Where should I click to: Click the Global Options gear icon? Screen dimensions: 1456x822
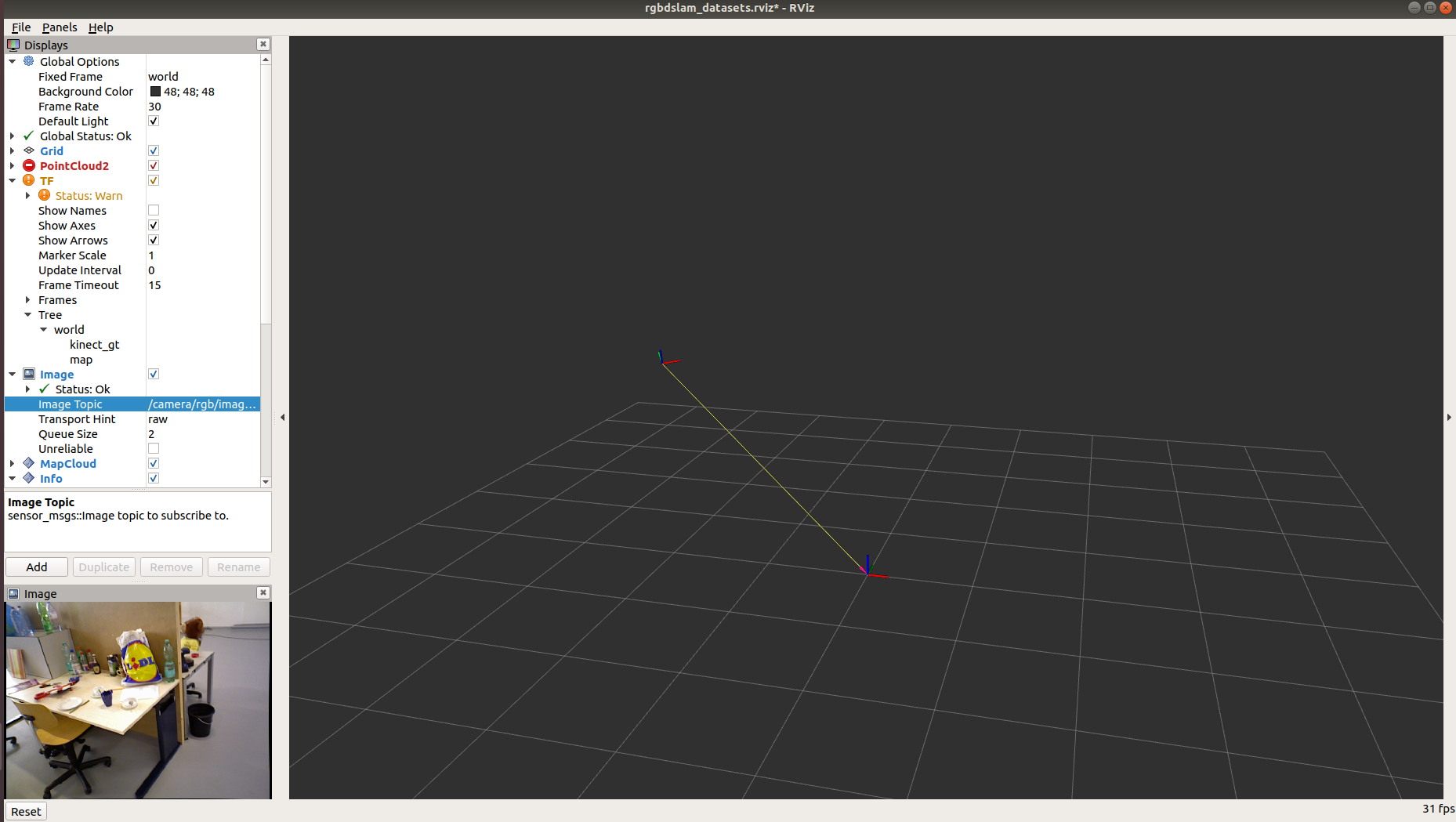pos(28,61)
